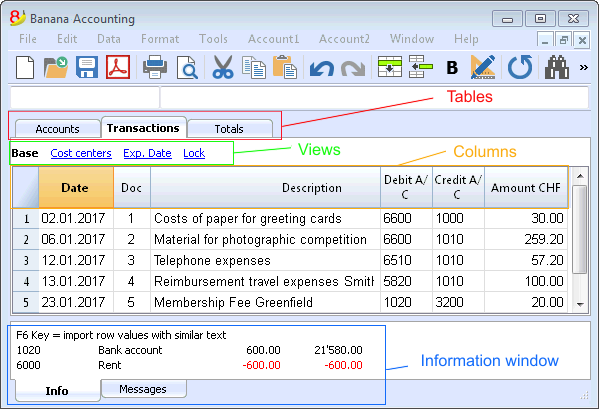The image size is (599, 409).
Task: Open the Format menu
Action: 160,39
